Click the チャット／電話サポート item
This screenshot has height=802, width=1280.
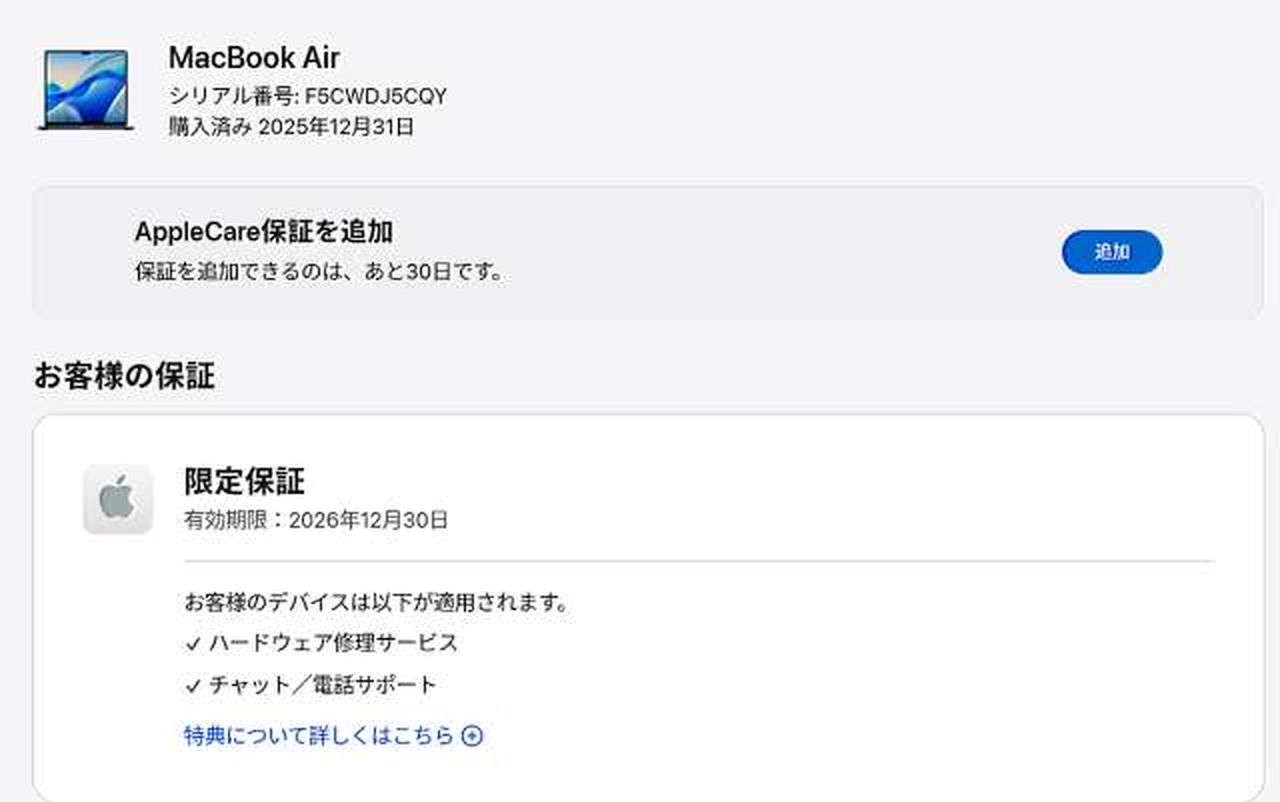[x=323, y=685]
